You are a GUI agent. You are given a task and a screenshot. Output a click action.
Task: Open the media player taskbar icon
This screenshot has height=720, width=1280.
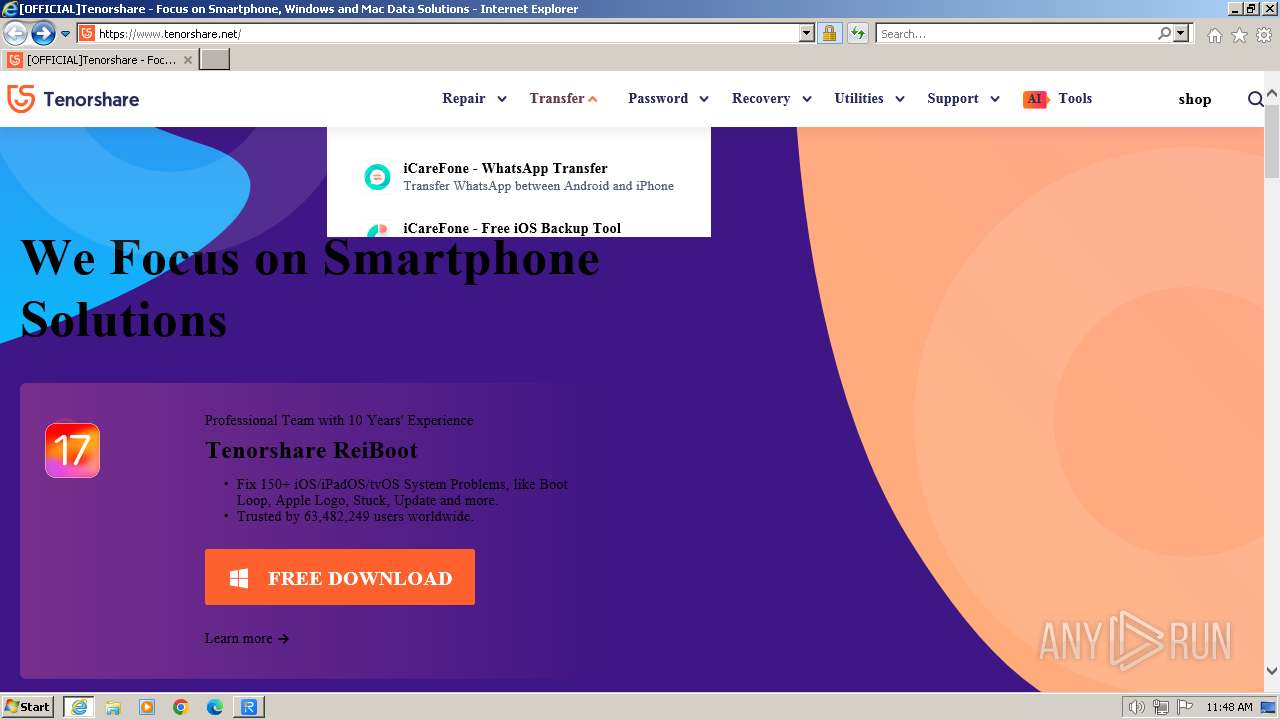147,707
